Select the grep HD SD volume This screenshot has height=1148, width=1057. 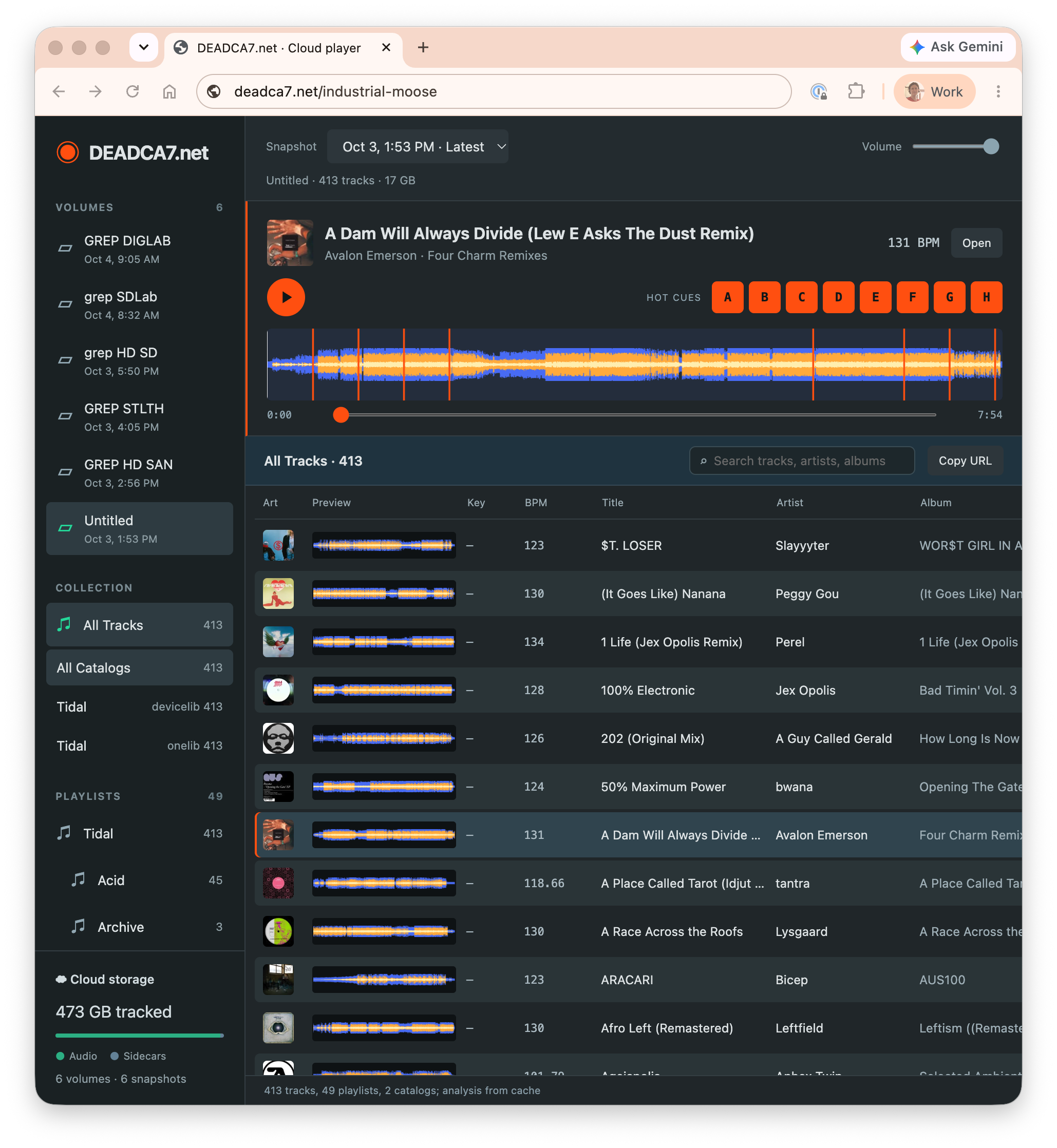pyautogui.click(x=140, y=361)
